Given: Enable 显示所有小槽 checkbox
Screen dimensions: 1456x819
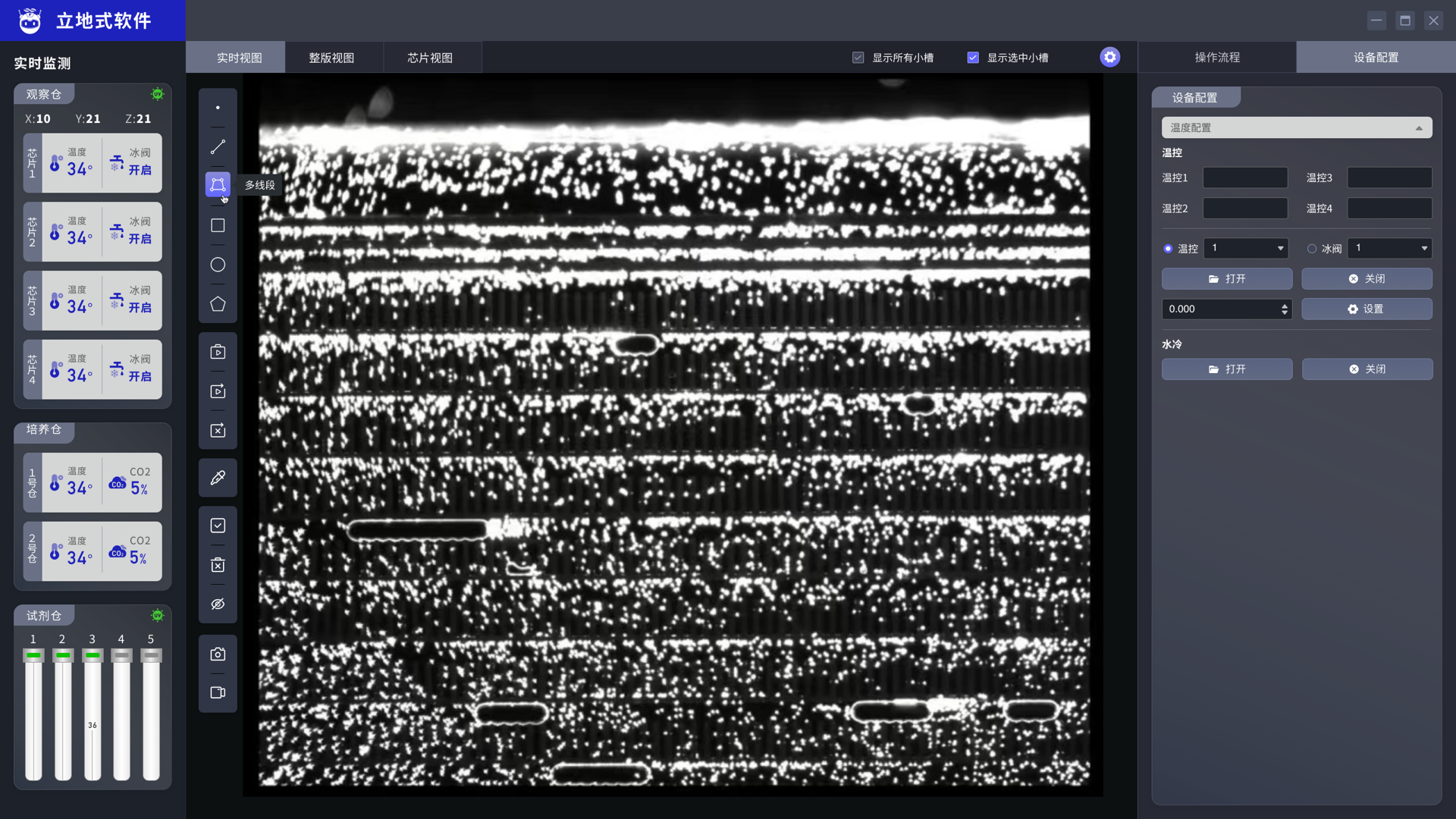Looking at the screenshot, I should [x=858, y=58].
